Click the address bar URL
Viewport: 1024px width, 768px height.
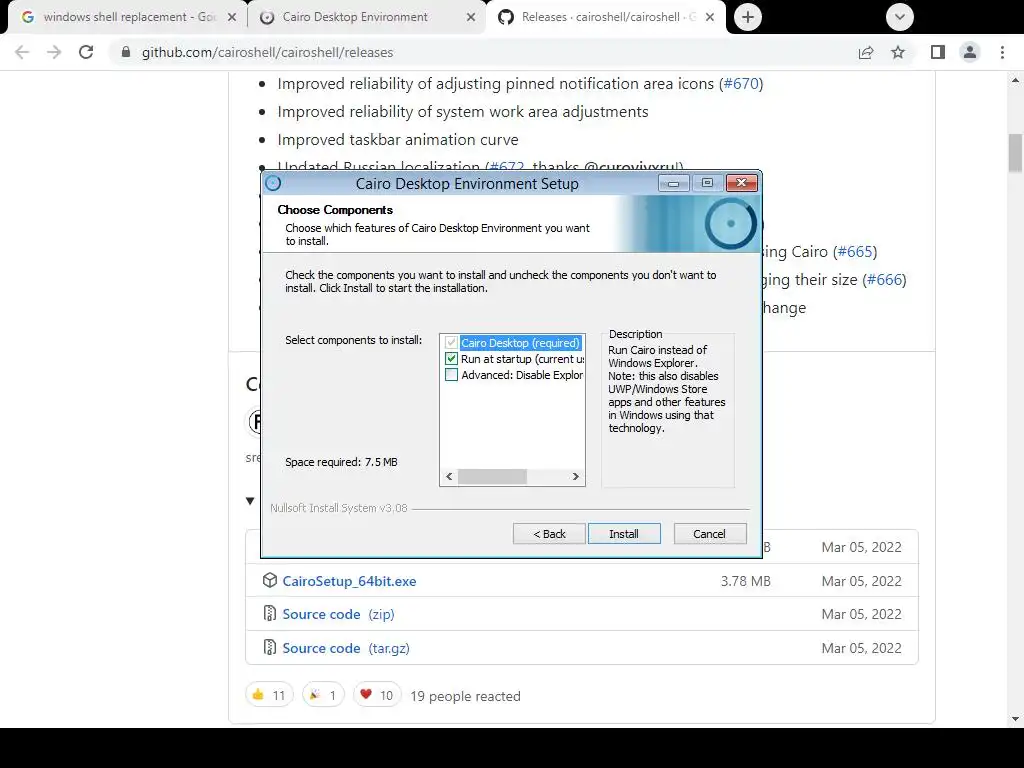click(268, 52)
